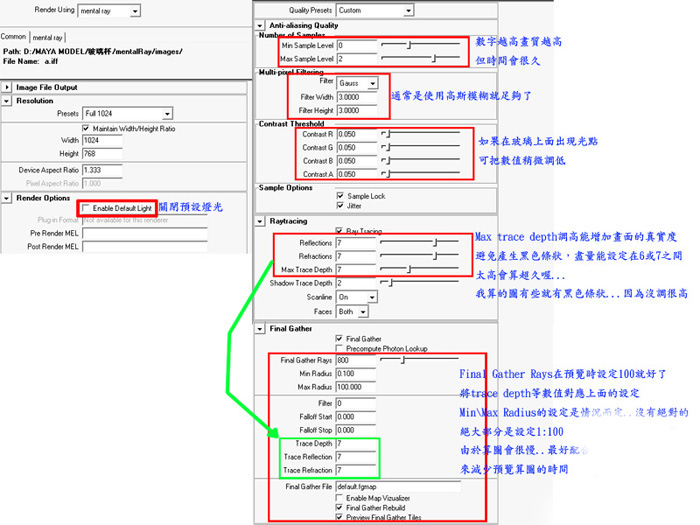Viewport: 700px width, 525px height.
Task: Expand the Image File Output section
Action: click(x=7, y=87)
